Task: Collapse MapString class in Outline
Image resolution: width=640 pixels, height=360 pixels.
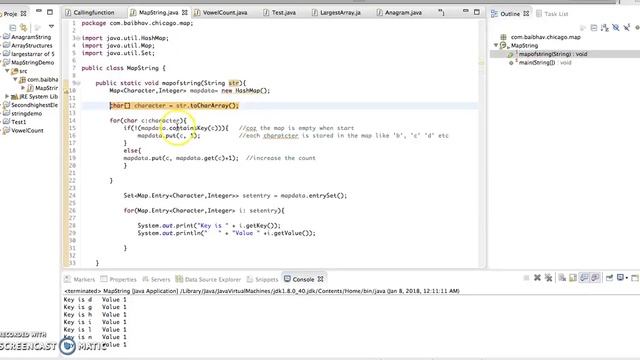Action: [x=496, y=45]
